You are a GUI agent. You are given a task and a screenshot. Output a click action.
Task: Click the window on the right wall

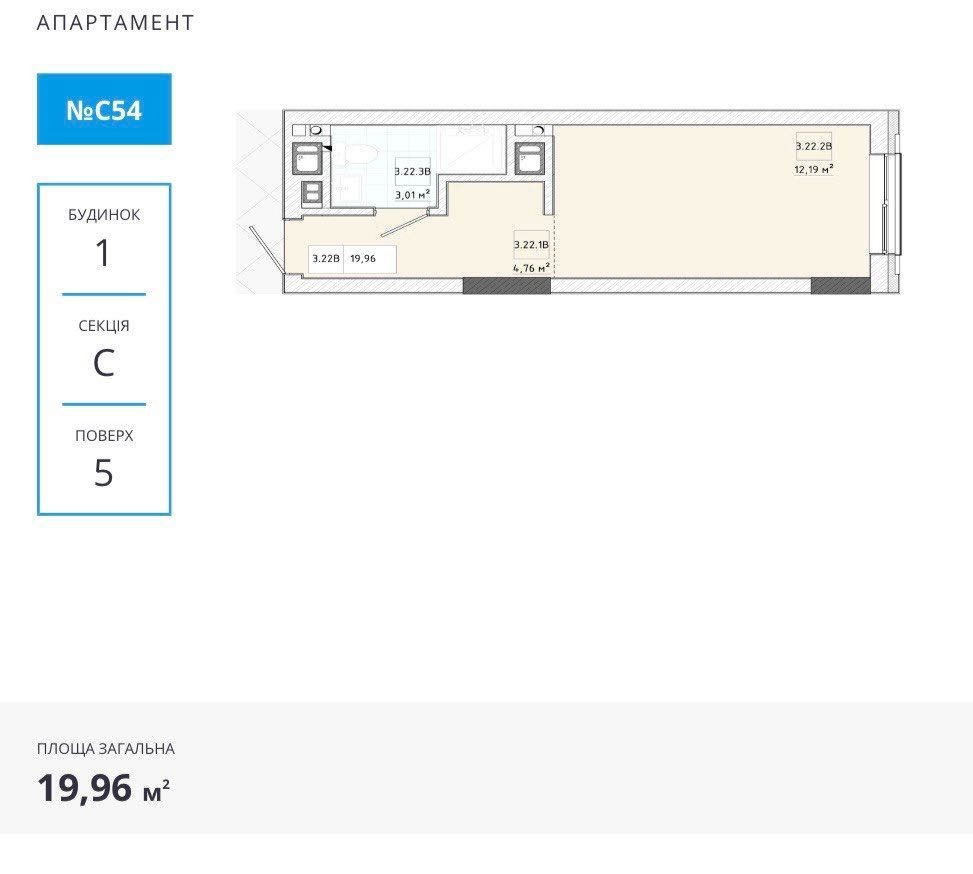893,205
